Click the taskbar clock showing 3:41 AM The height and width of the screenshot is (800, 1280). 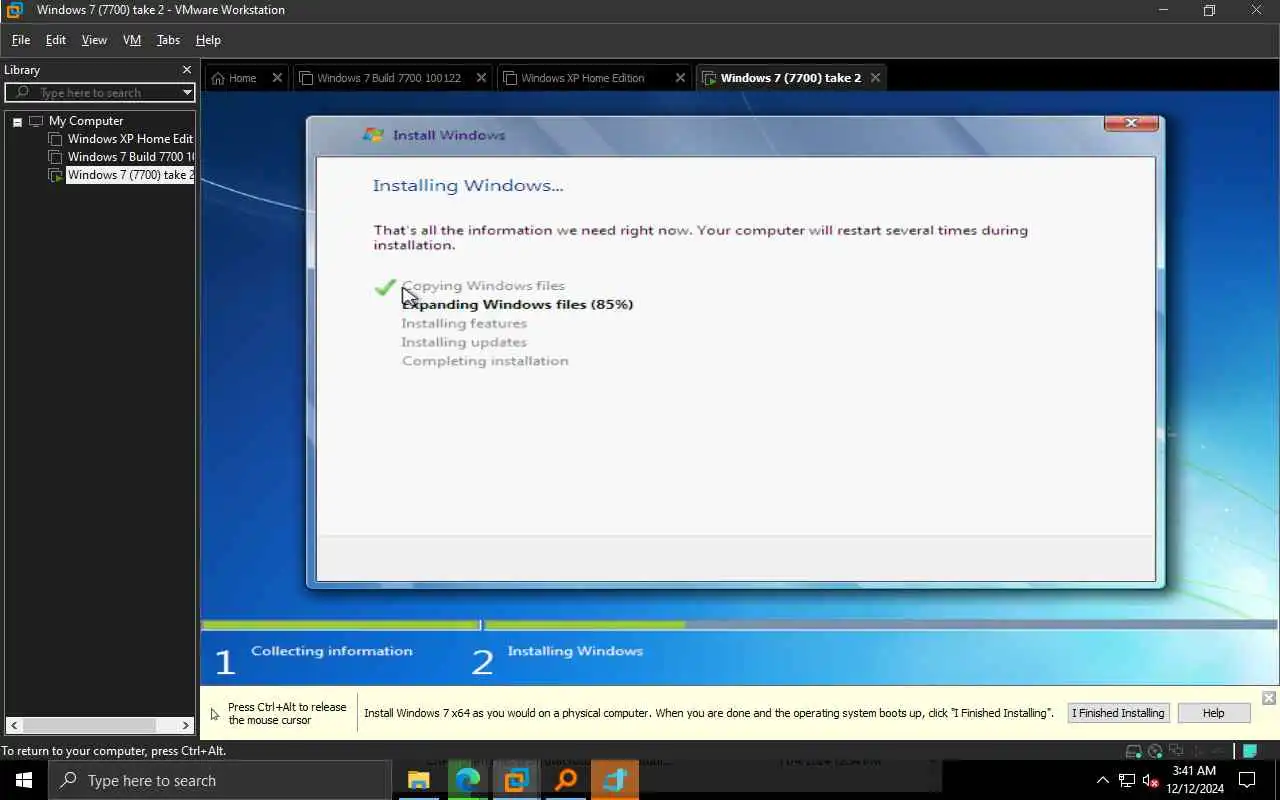click(x=1193, y=780)
